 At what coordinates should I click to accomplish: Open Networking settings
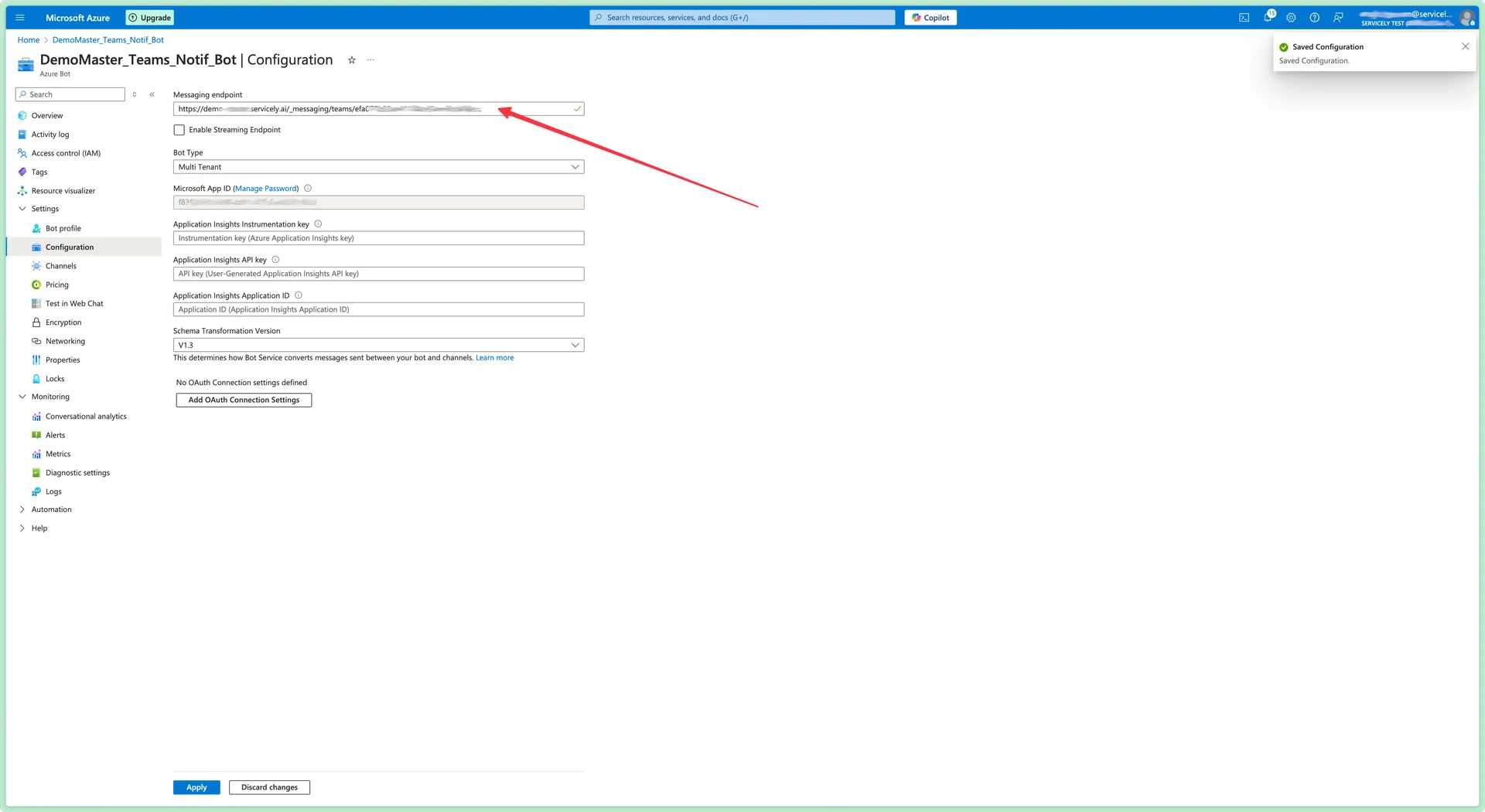point(66,341)
